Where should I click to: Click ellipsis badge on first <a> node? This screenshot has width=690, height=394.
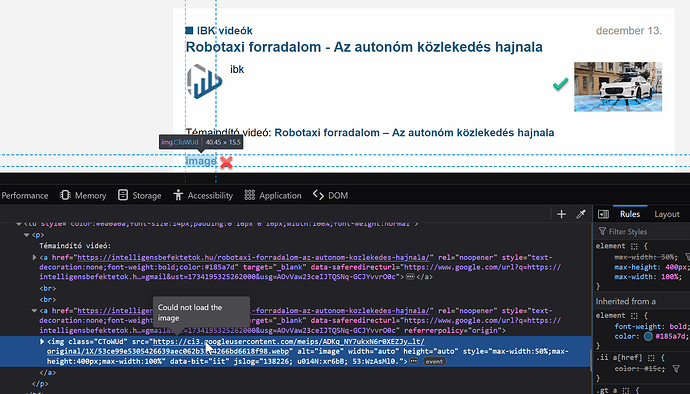coord(410,277)
